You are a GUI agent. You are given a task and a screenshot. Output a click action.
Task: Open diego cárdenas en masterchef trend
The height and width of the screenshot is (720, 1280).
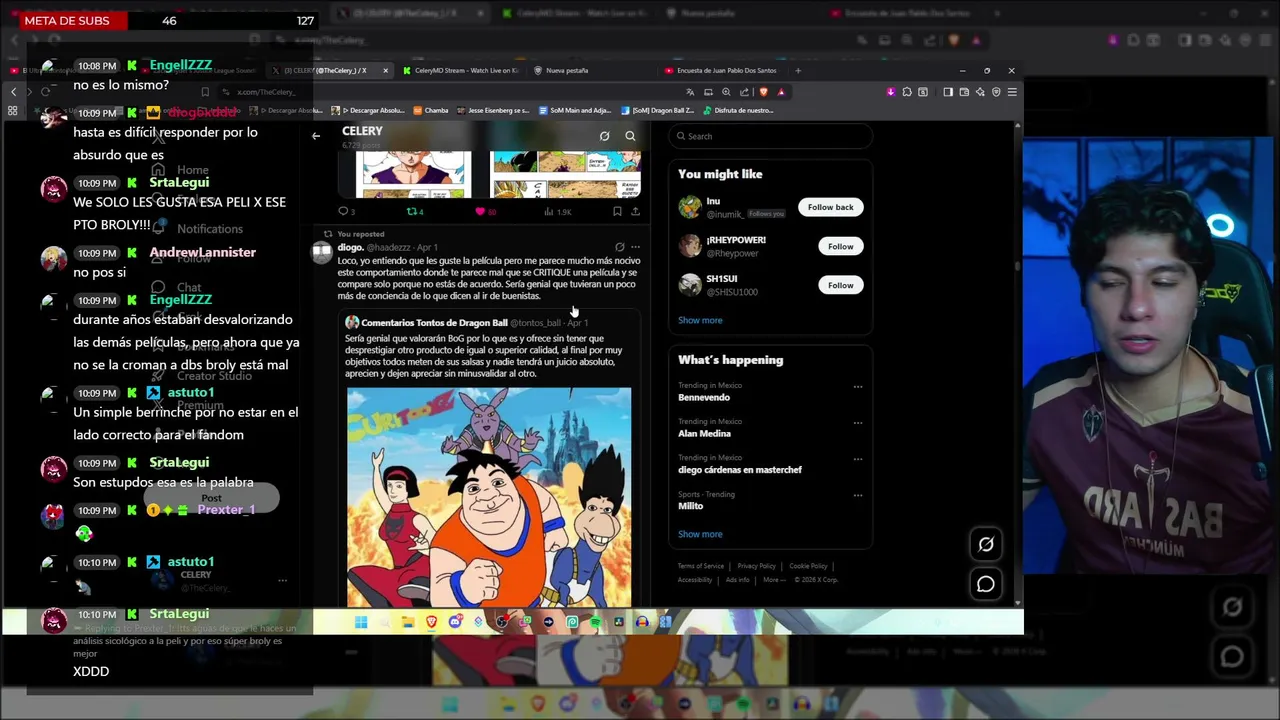[740, 469]
